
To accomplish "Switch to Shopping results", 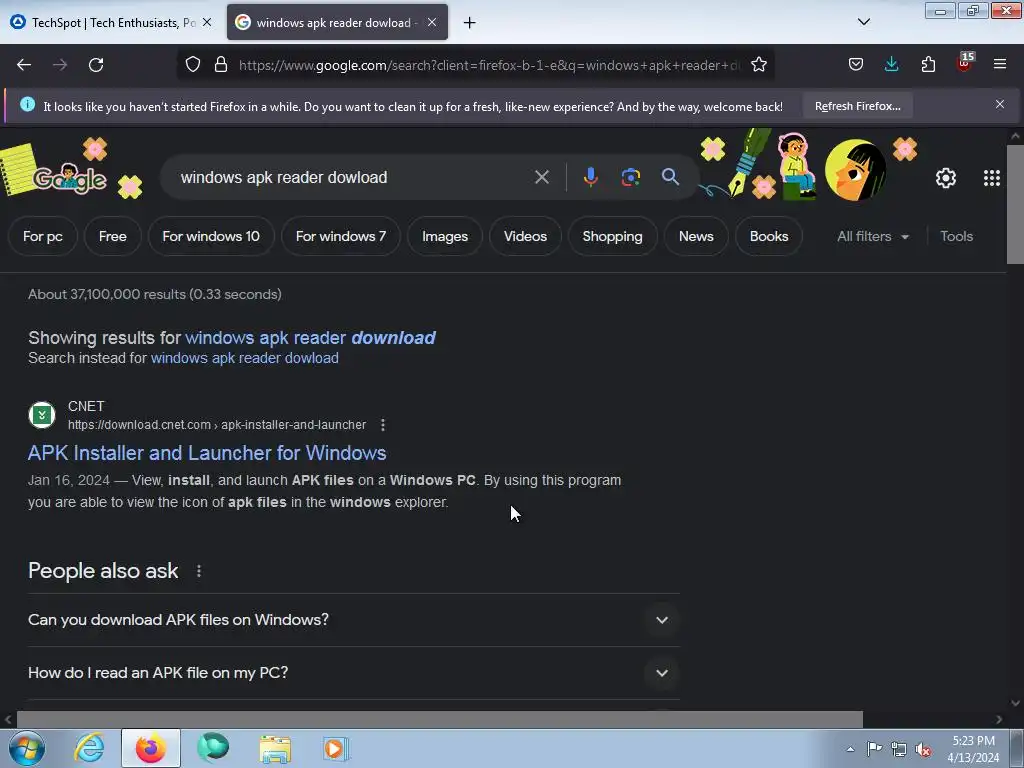I will tap(613, 236).
